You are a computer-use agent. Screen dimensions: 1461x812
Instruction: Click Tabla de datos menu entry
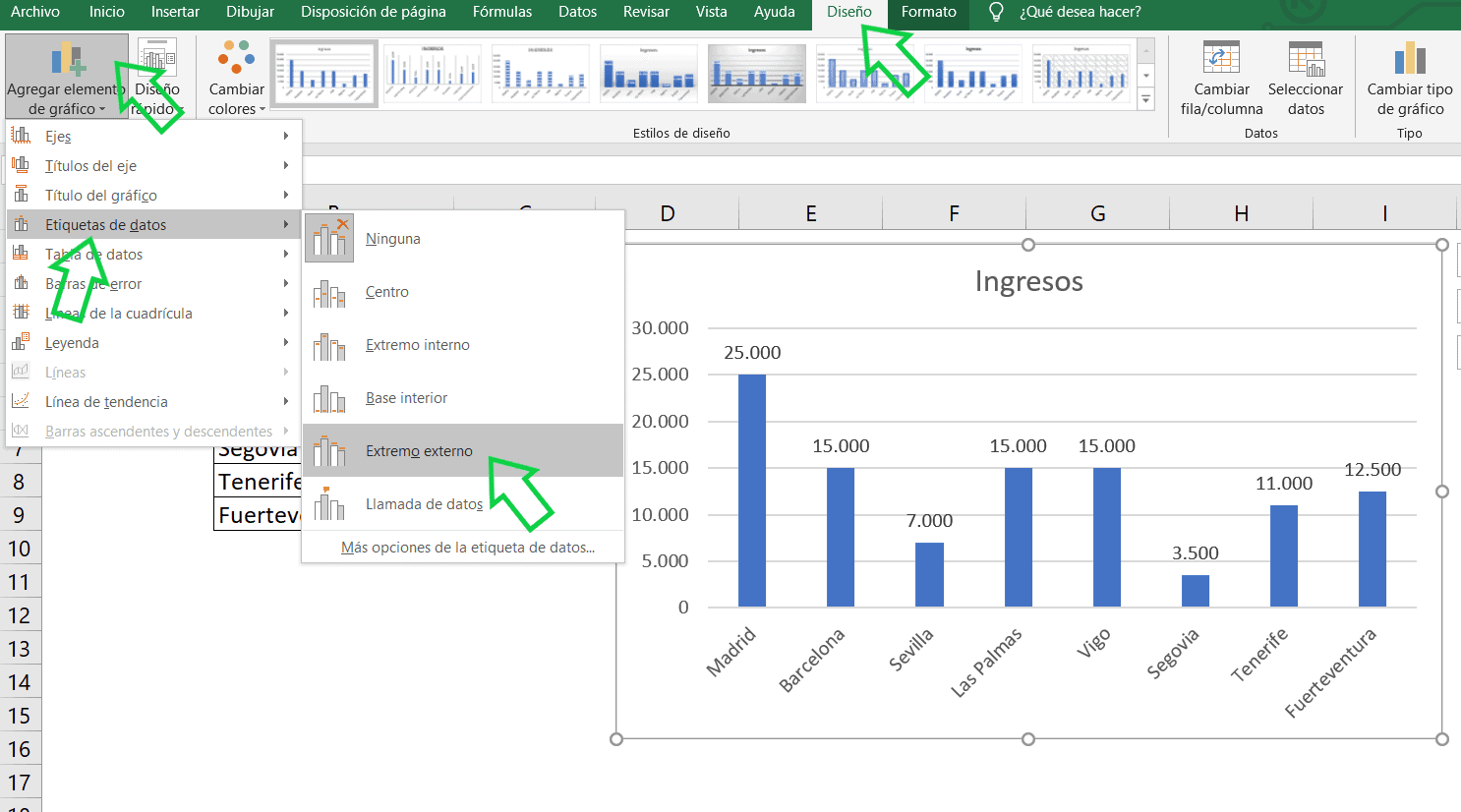point(153,254)
